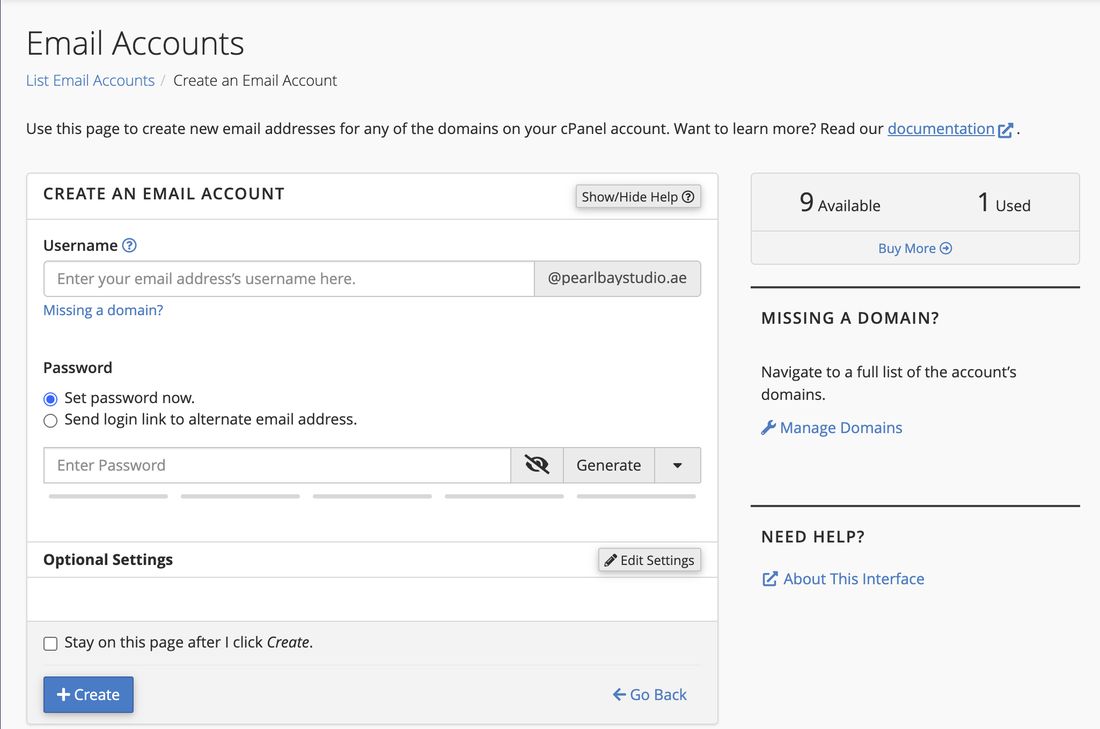The height and width of the screenshot is (729, 1100).
Task: Click the 'Missing a domain?' link
Action: click(103, 310)
